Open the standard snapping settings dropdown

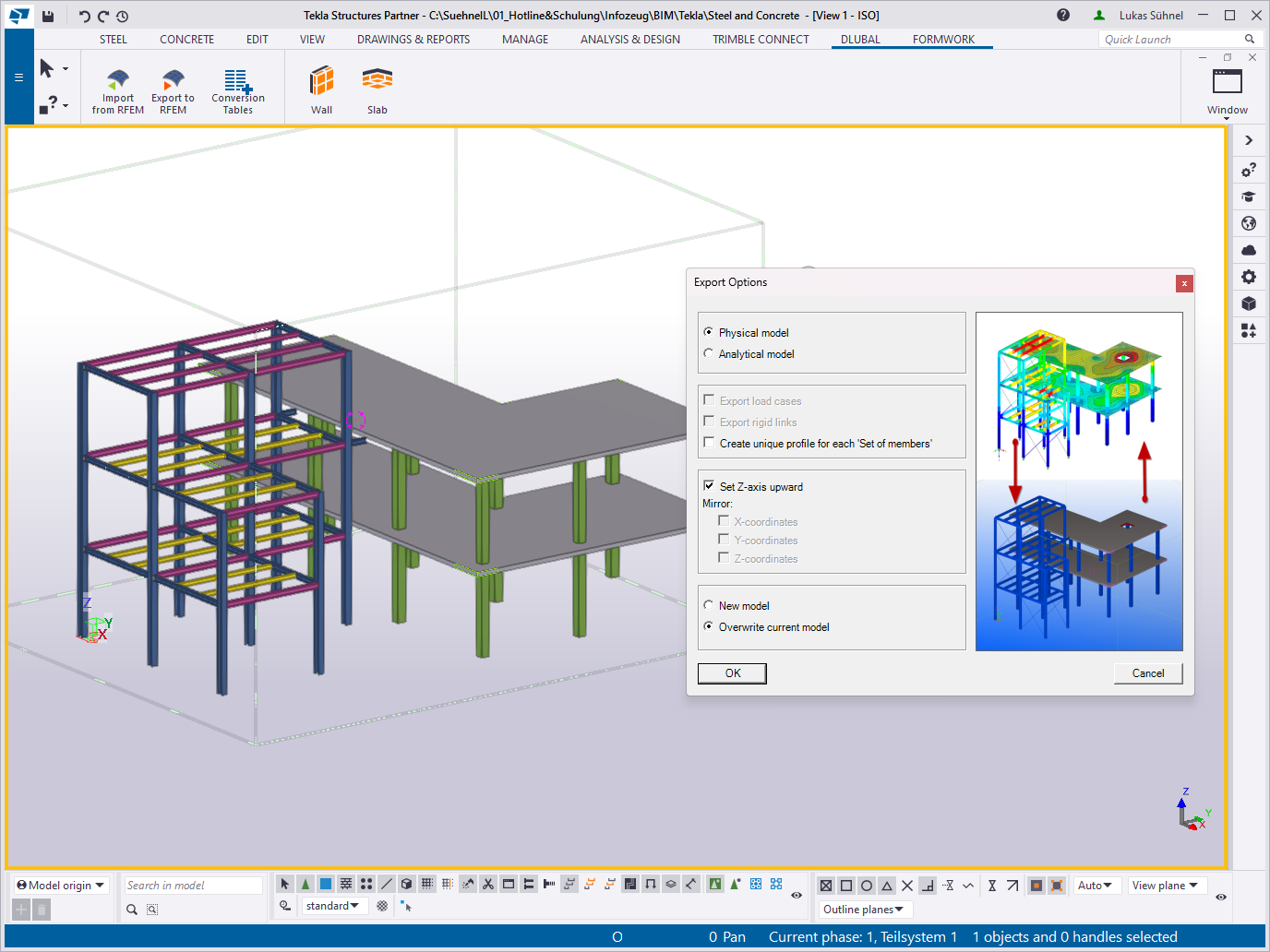pos(334,905)
